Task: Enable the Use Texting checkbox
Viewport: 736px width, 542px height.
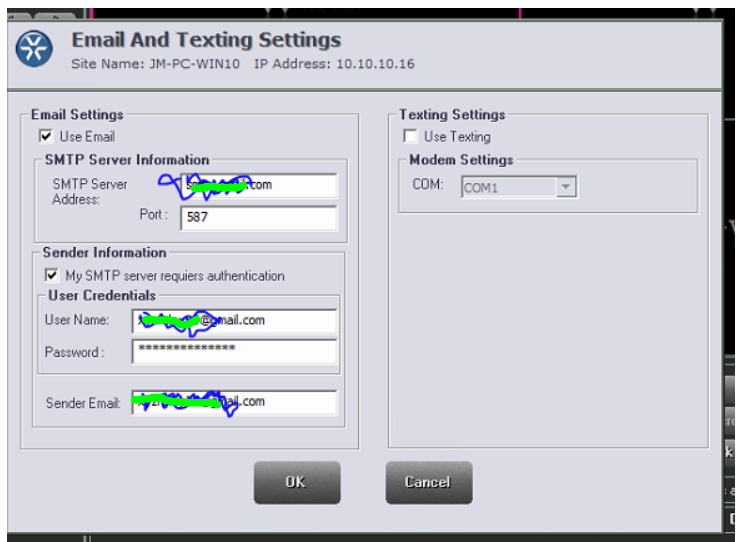Action: (x=410, y=136)
